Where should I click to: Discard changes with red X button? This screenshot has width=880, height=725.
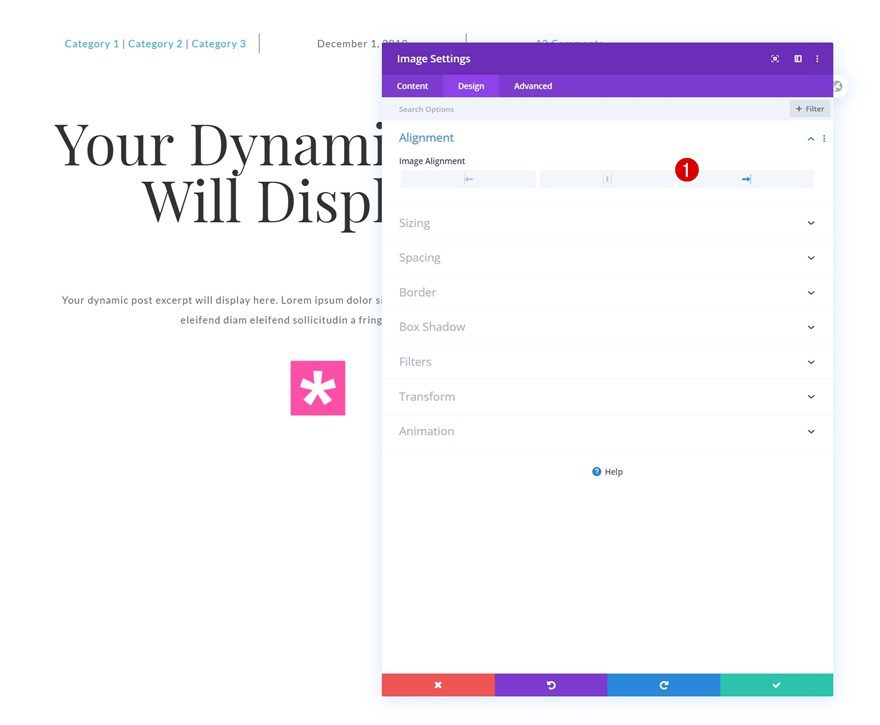point(438,685)
